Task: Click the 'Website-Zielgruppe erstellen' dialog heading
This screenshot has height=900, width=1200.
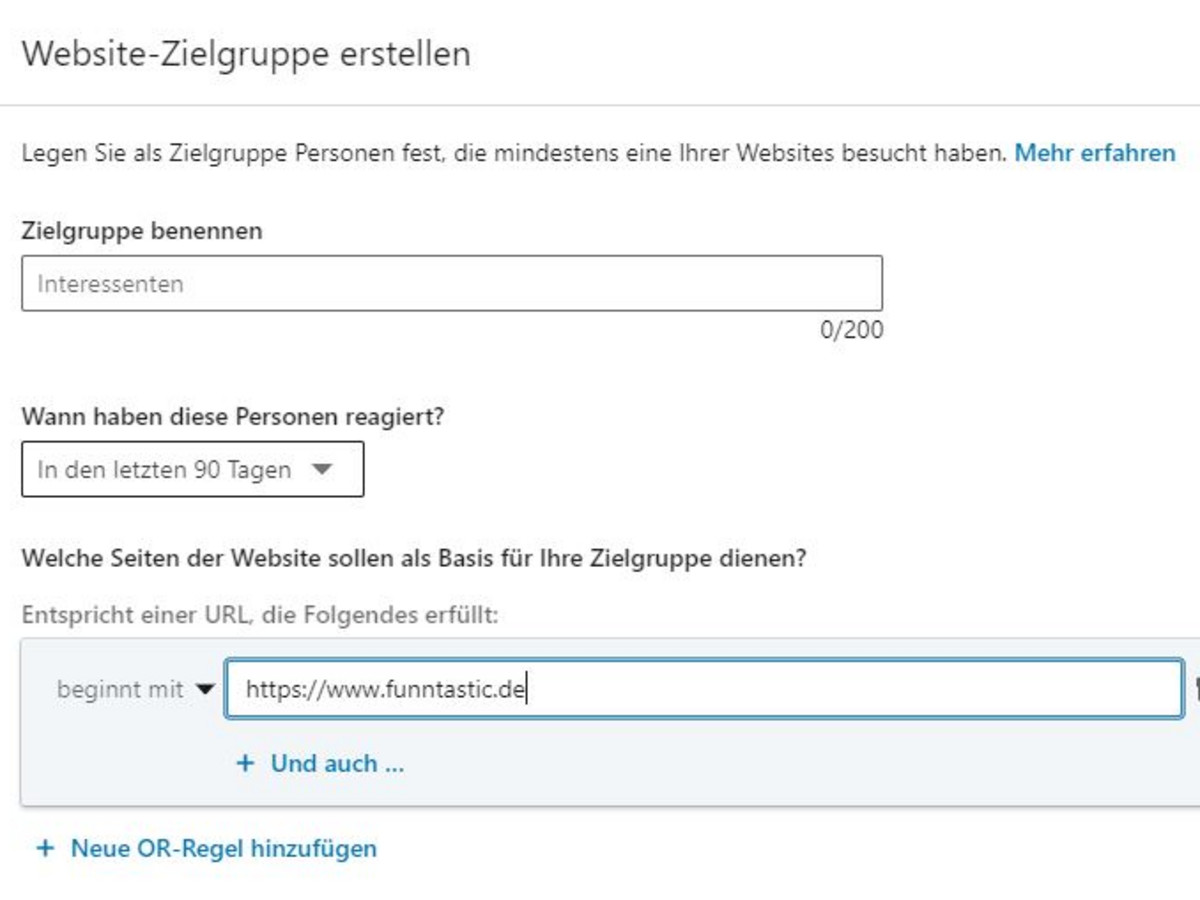Action: click(246, 54)
